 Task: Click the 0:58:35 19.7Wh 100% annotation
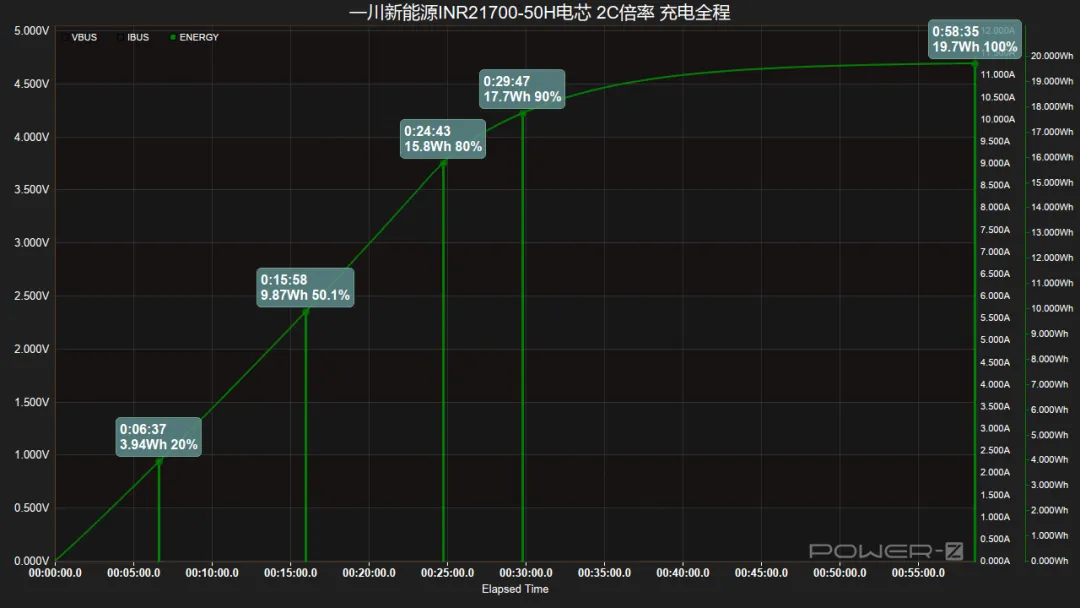coord(975,39)
